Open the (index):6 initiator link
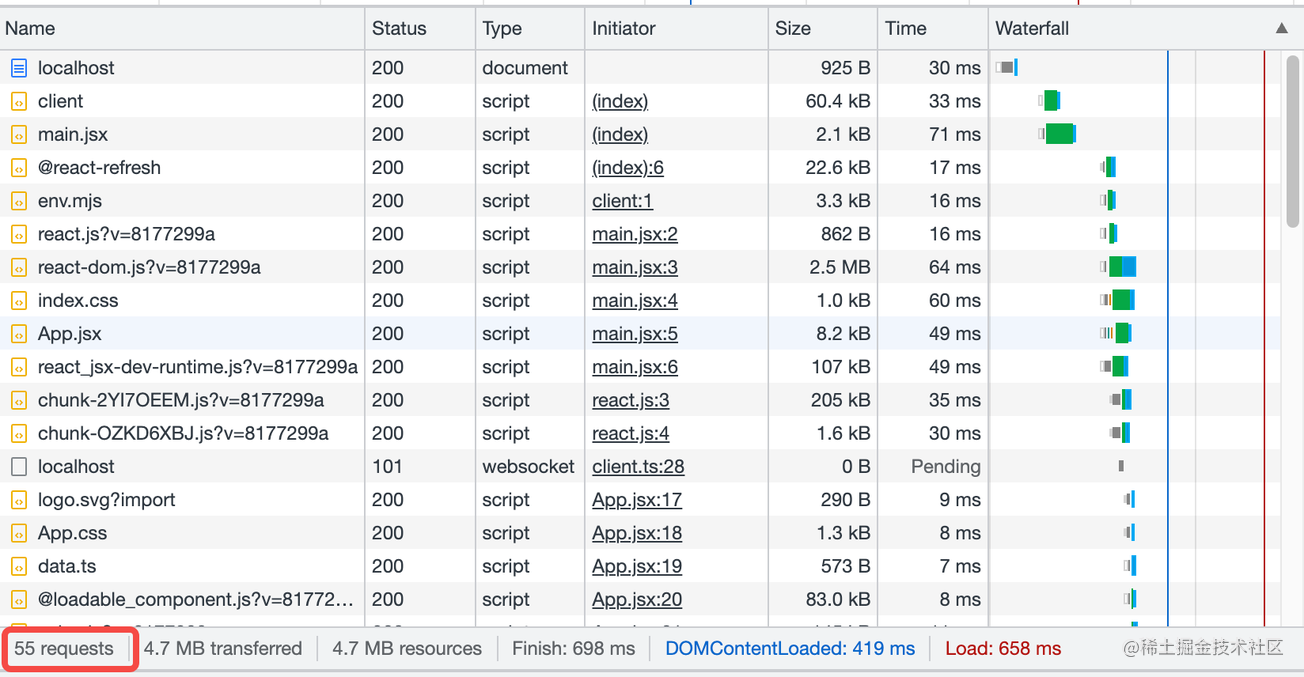Screen dimensions: 1304x677 click(x=627, y=167)
